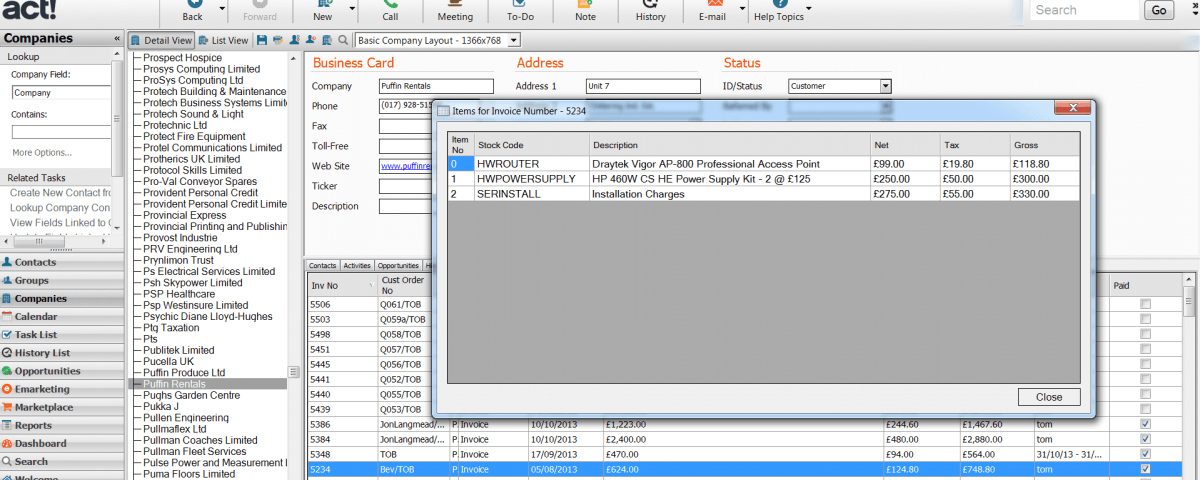Open Dashboard in the navigation bar
The image size is (1200, 480).
tap(62, 443)
